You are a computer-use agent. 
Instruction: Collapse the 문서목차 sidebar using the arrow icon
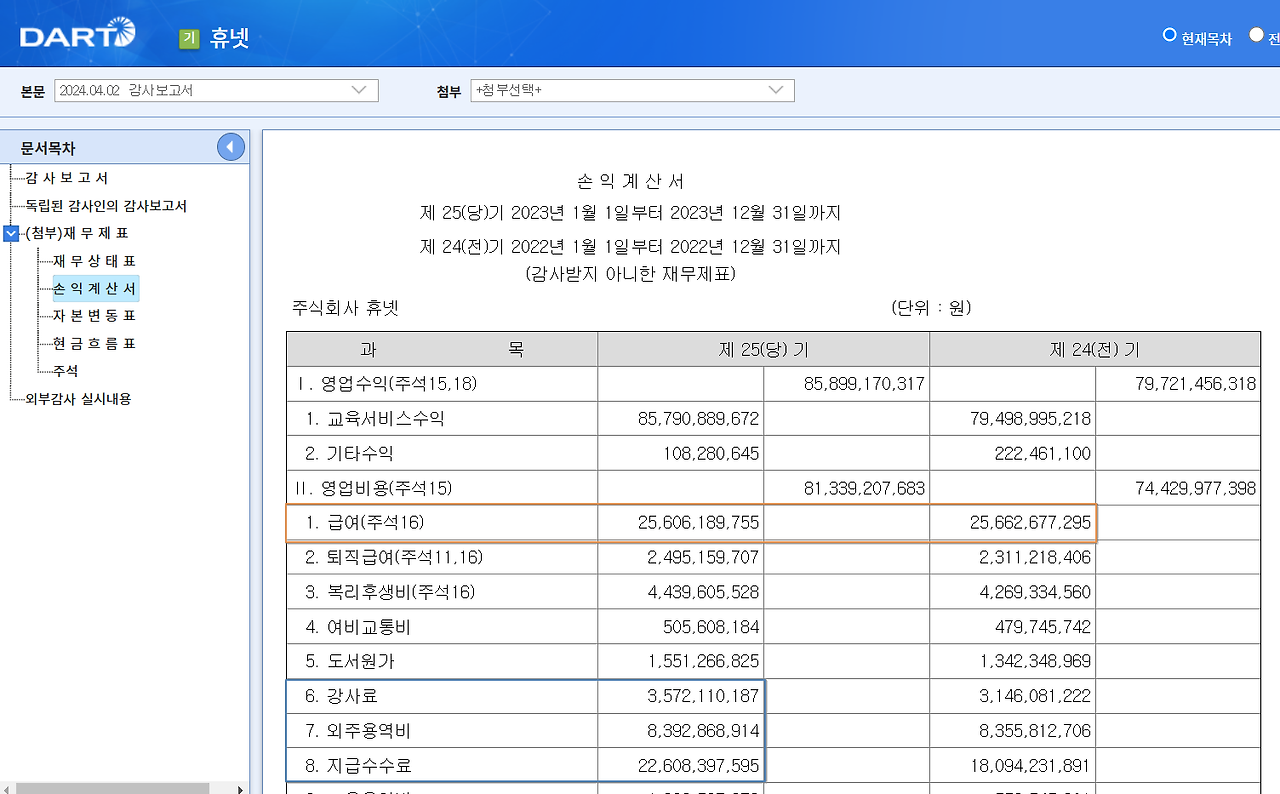pyautogui.click(x=230, y=146)
